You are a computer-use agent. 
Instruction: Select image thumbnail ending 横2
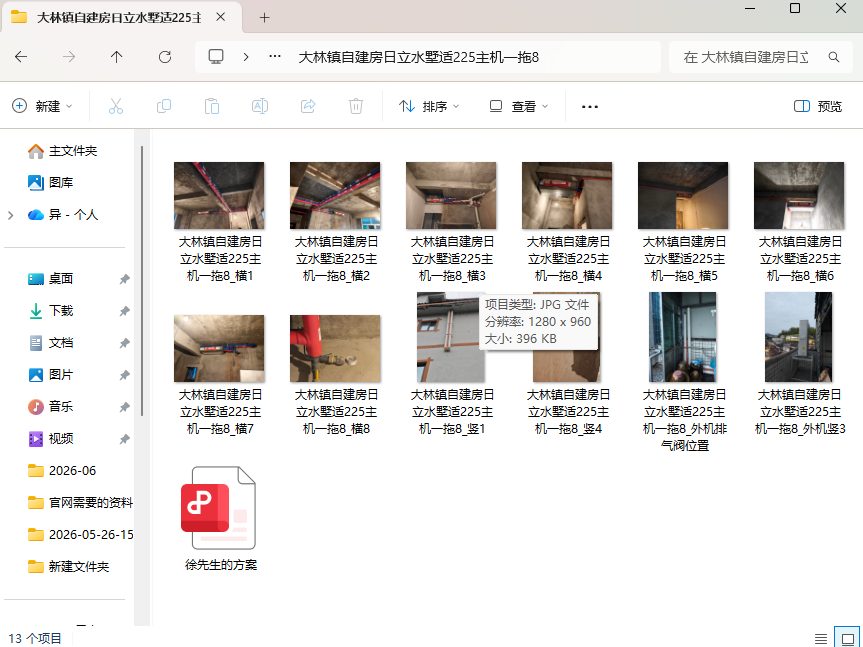pyautogui.click(x=335, y=195)
